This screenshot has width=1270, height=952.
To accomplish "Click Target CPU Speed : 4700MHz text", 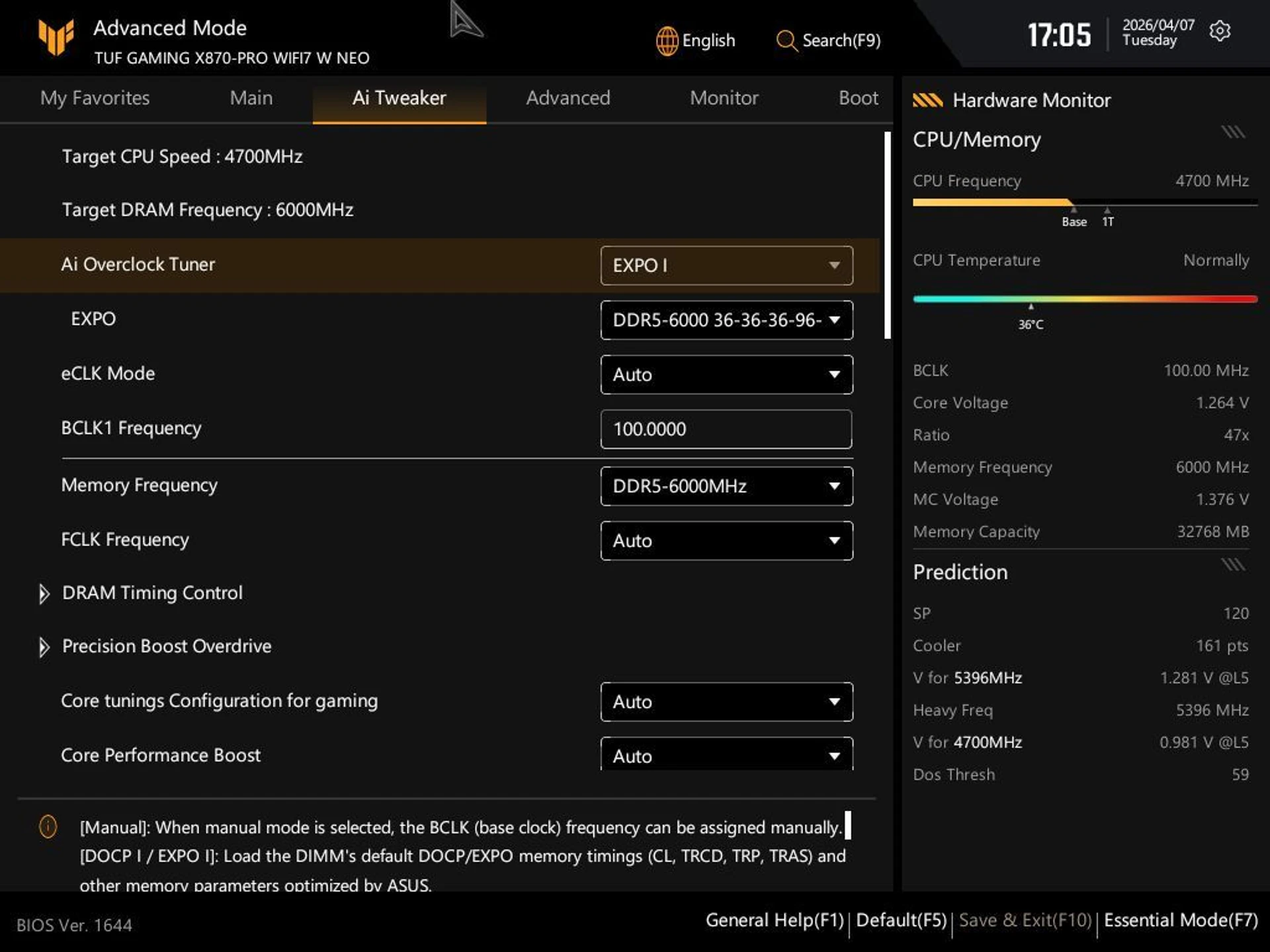I will pyautogui.click(x=182, y=157).
